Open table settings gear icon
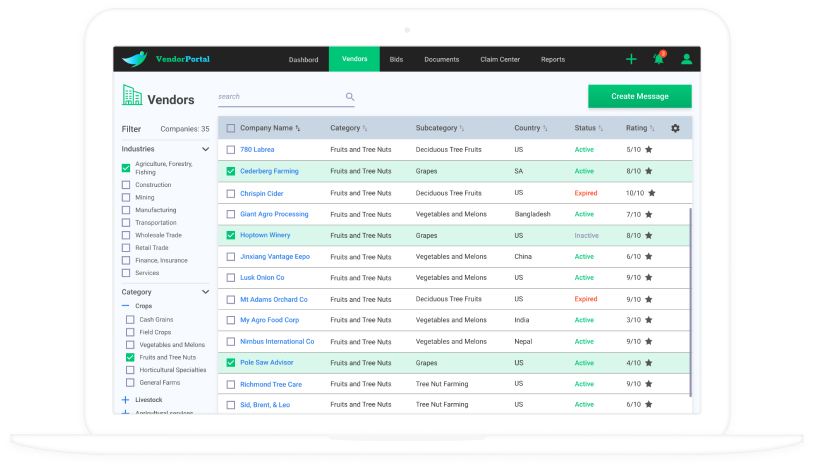This screenshot has height=468, width=814. pos(675,128)
